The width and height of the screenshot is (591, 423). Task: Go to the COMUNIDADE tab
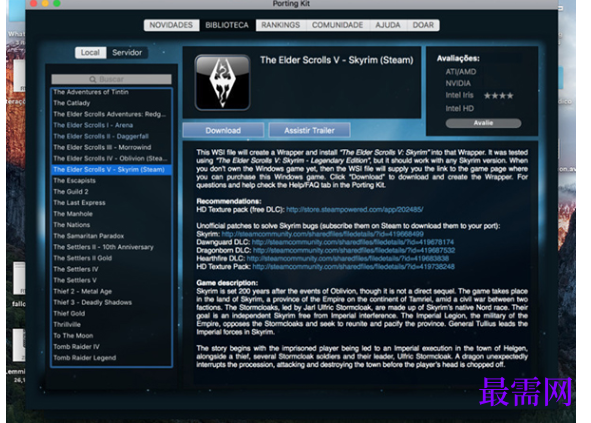[x=337, y=25]
